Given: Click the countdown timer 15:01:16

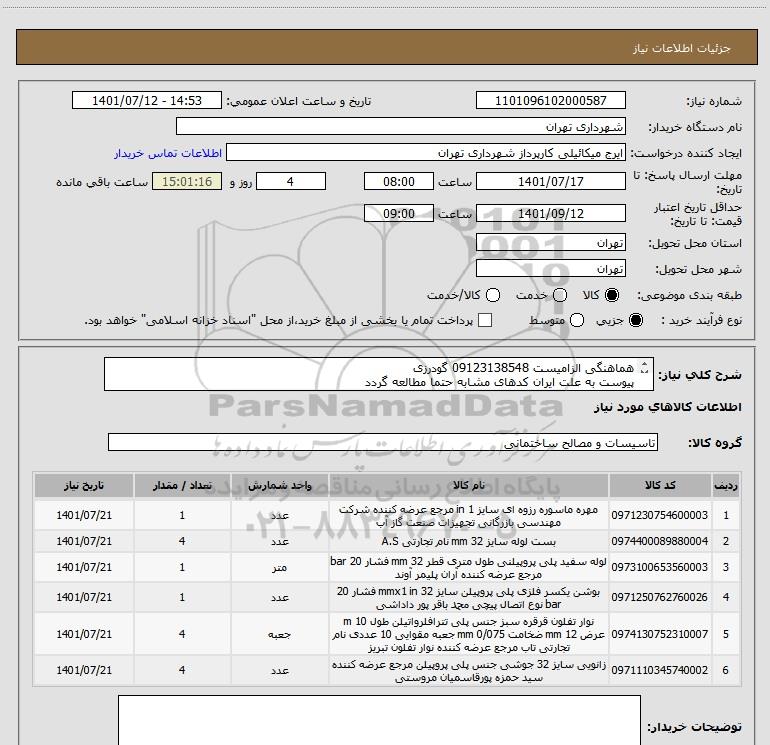Looking at the screenshot, I should click(187, 181).
